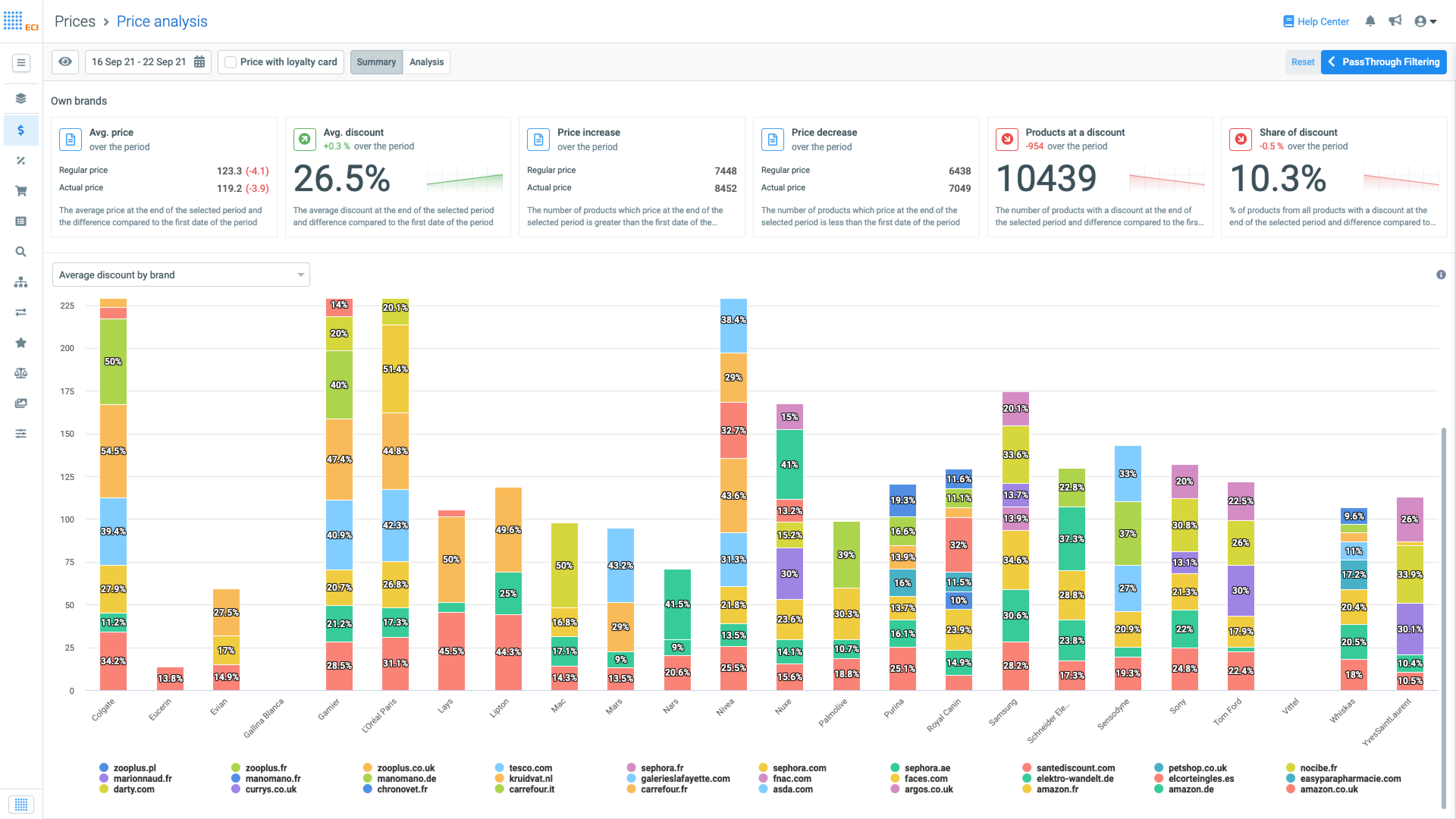Click the chart info icon

click(x=1441, y=275)
